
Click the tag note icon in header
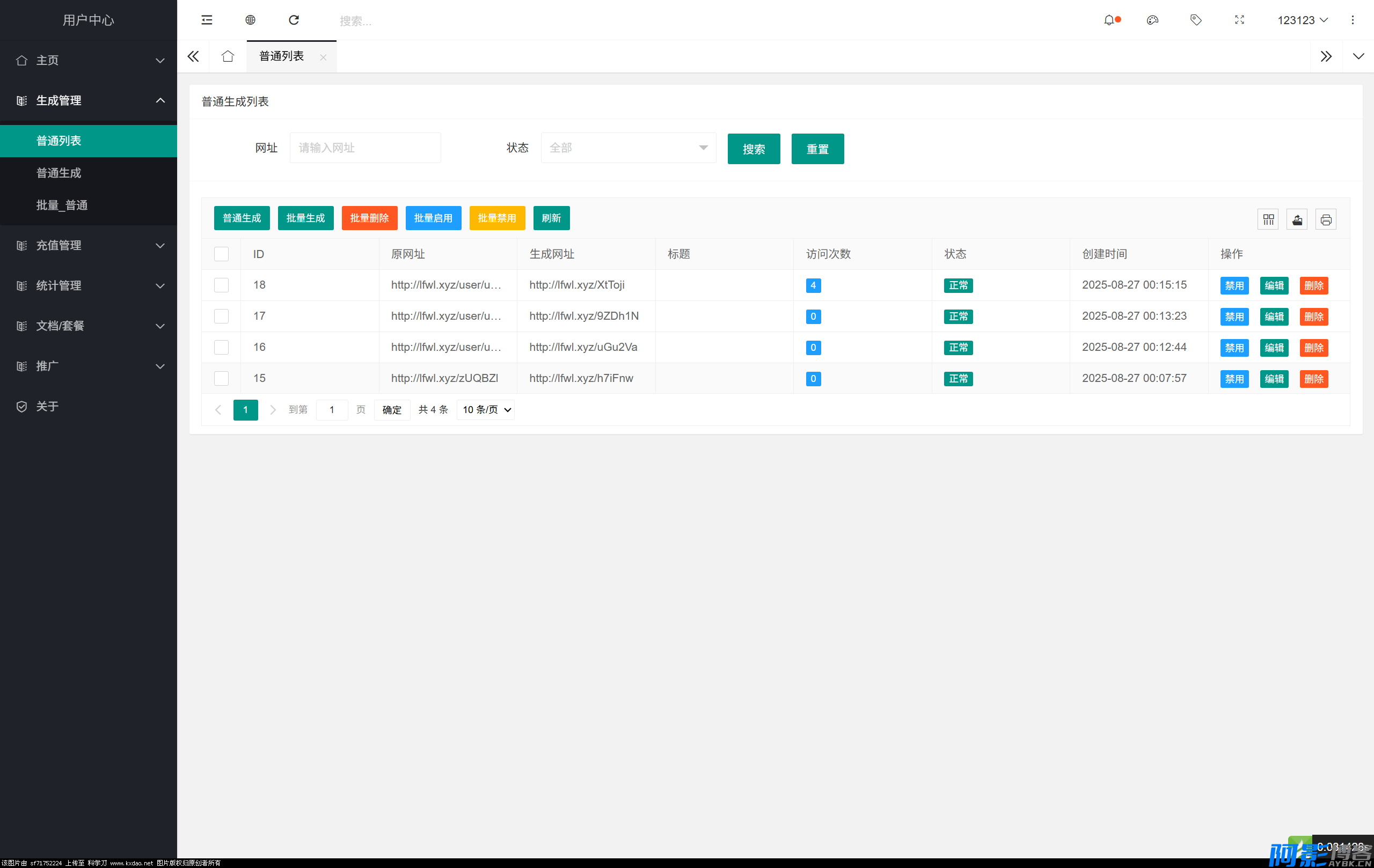coord(1195,20)
